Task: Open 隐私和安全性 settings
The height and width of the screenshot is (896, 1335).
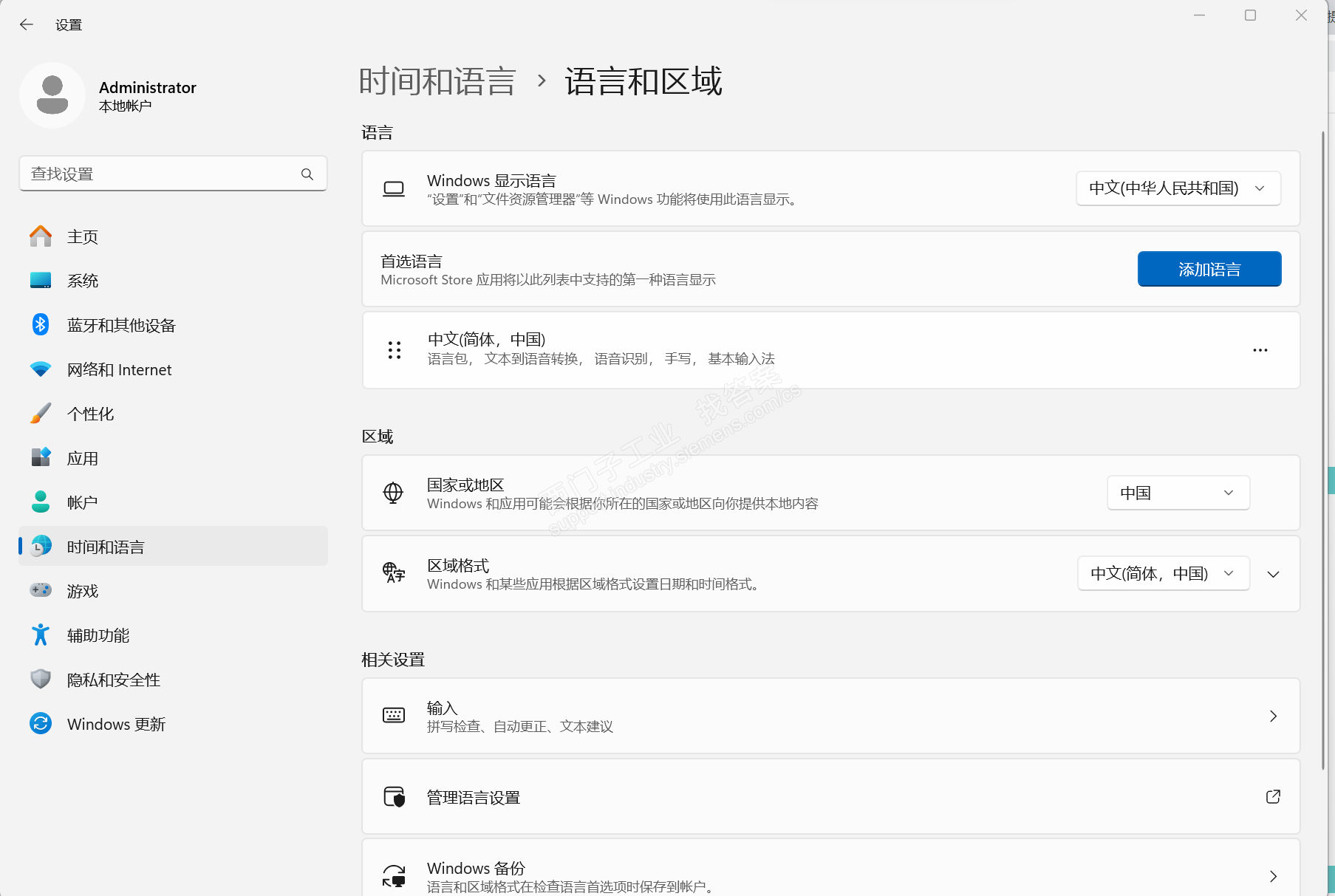Action: point(173,680)
